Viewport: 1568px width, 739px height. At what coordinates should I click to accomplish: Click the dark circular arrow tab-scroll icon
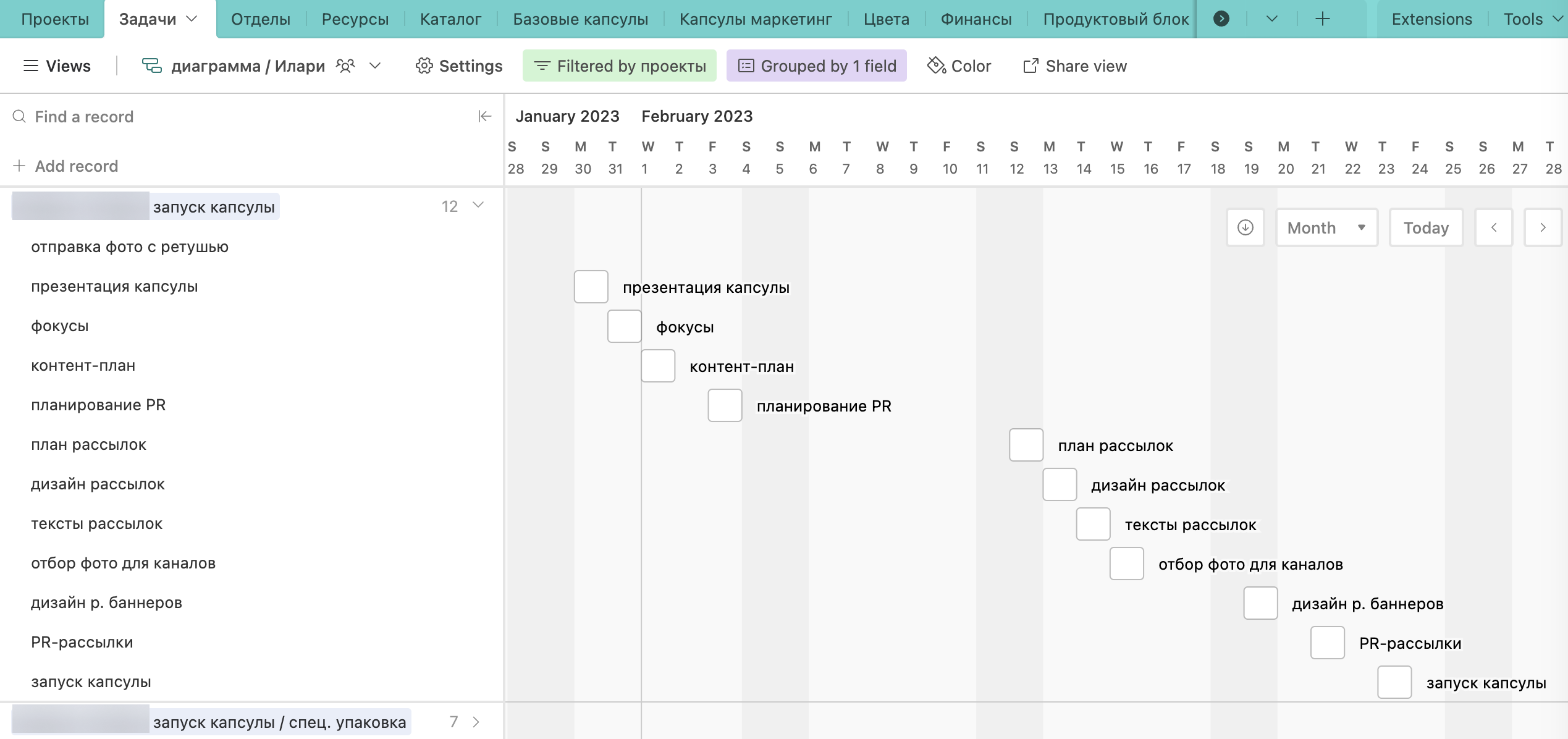[1221, 19]
